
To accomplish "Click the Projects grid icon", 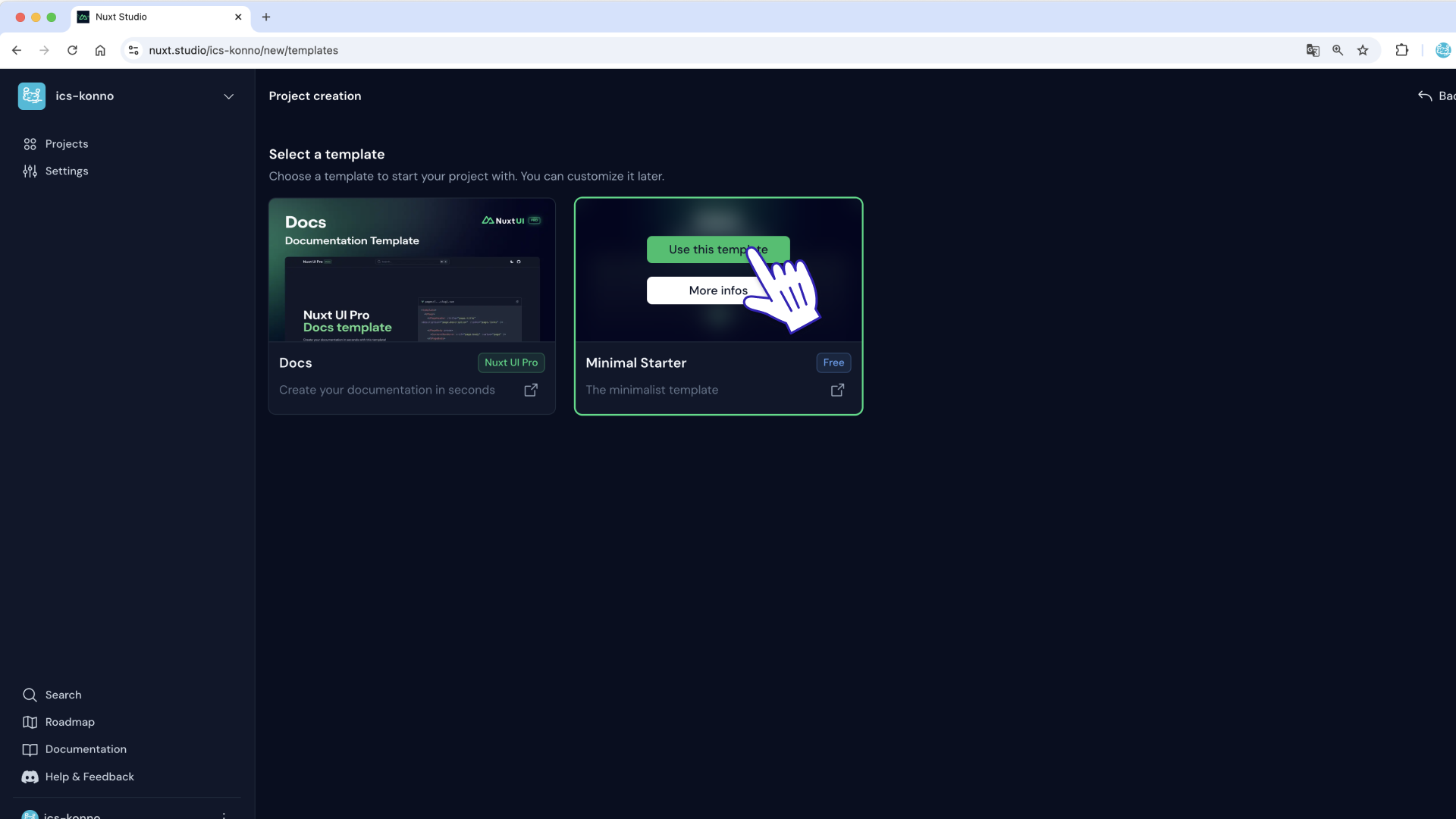I will pyautogui.click(x=30, y=144).
